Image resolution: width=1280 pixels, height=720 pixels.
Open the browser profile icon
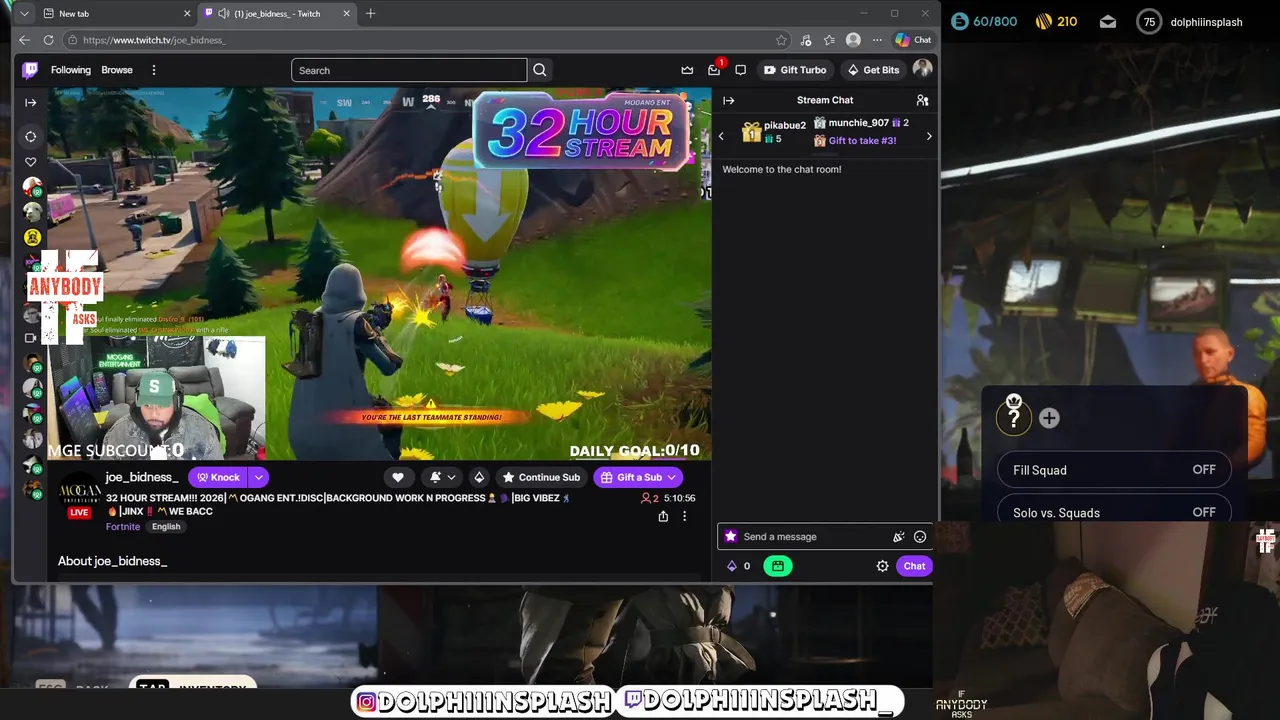(853, 40)
